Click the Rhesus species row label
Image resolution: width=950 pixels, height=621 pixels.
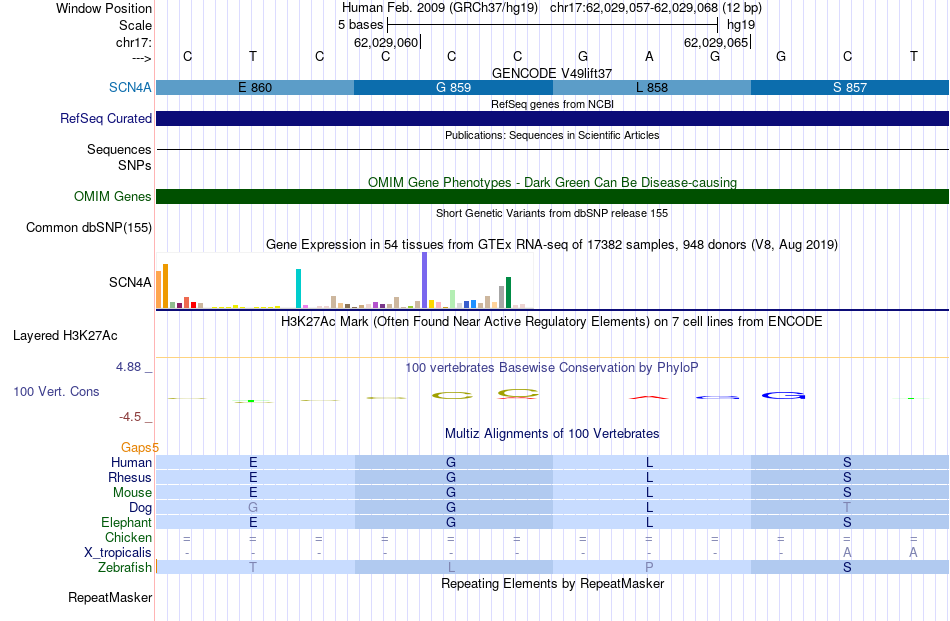tap(130, 477)
